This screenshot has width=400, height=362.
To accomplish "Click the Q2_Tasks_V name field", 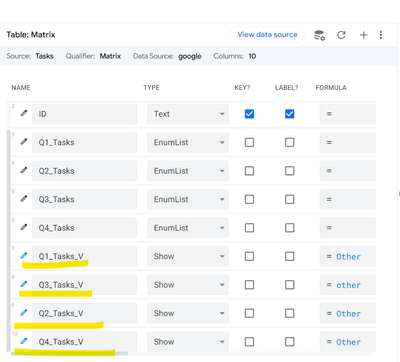I will click(x=85, y=313).
